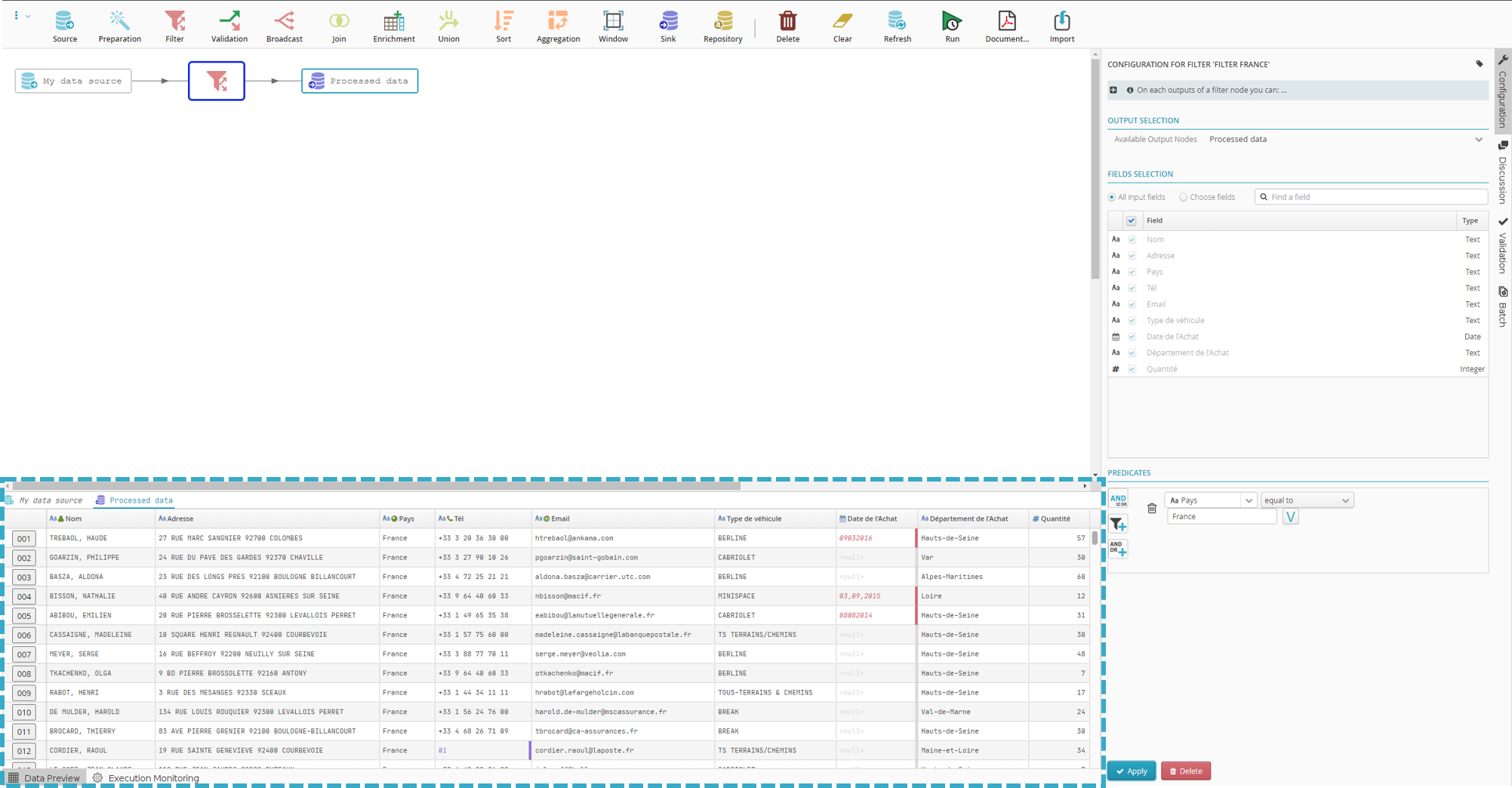Toggle the AND/OR predicate operator

point(1118,499)
